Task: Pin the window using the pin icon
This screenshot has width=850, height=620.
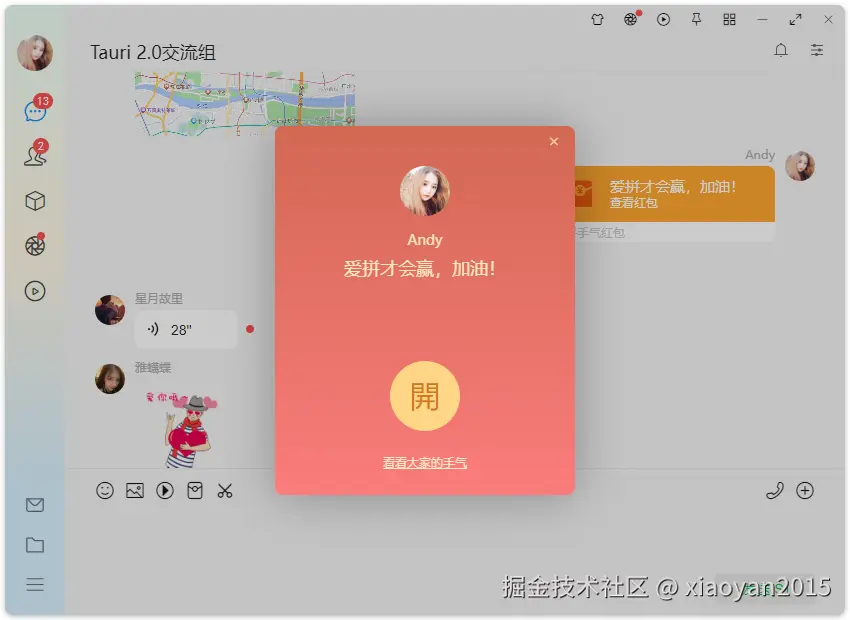Action: tap(696, 19)
